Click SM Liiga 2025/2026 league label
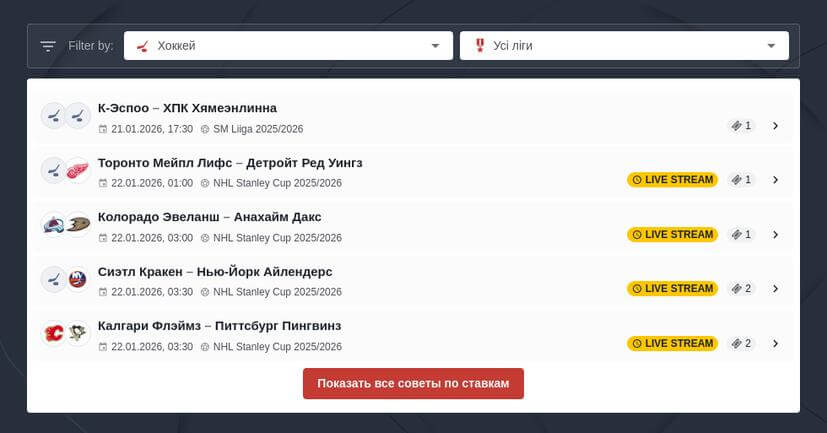 tap(257, 129)
